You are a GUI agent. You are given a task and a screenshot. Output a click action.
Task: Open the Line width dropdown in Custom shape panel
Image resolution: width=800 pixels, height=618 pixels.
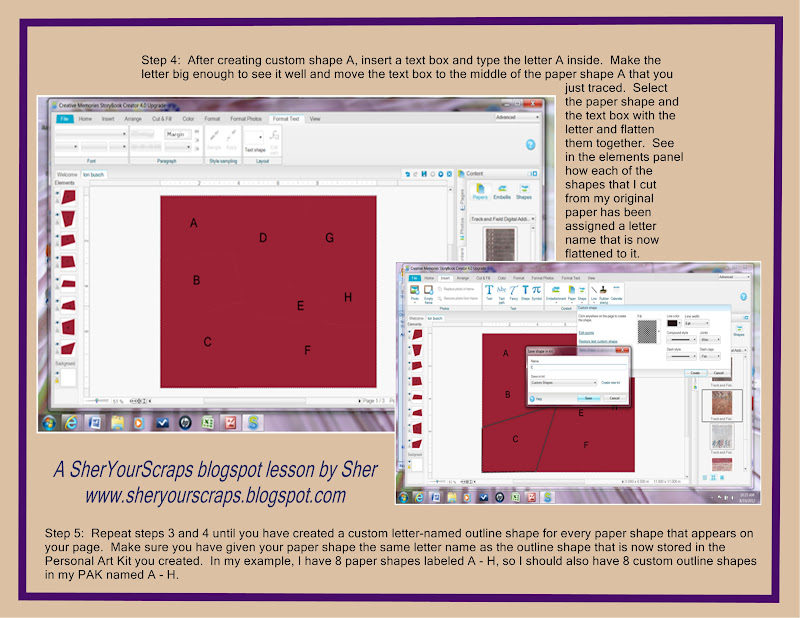(x=696, y=324)
